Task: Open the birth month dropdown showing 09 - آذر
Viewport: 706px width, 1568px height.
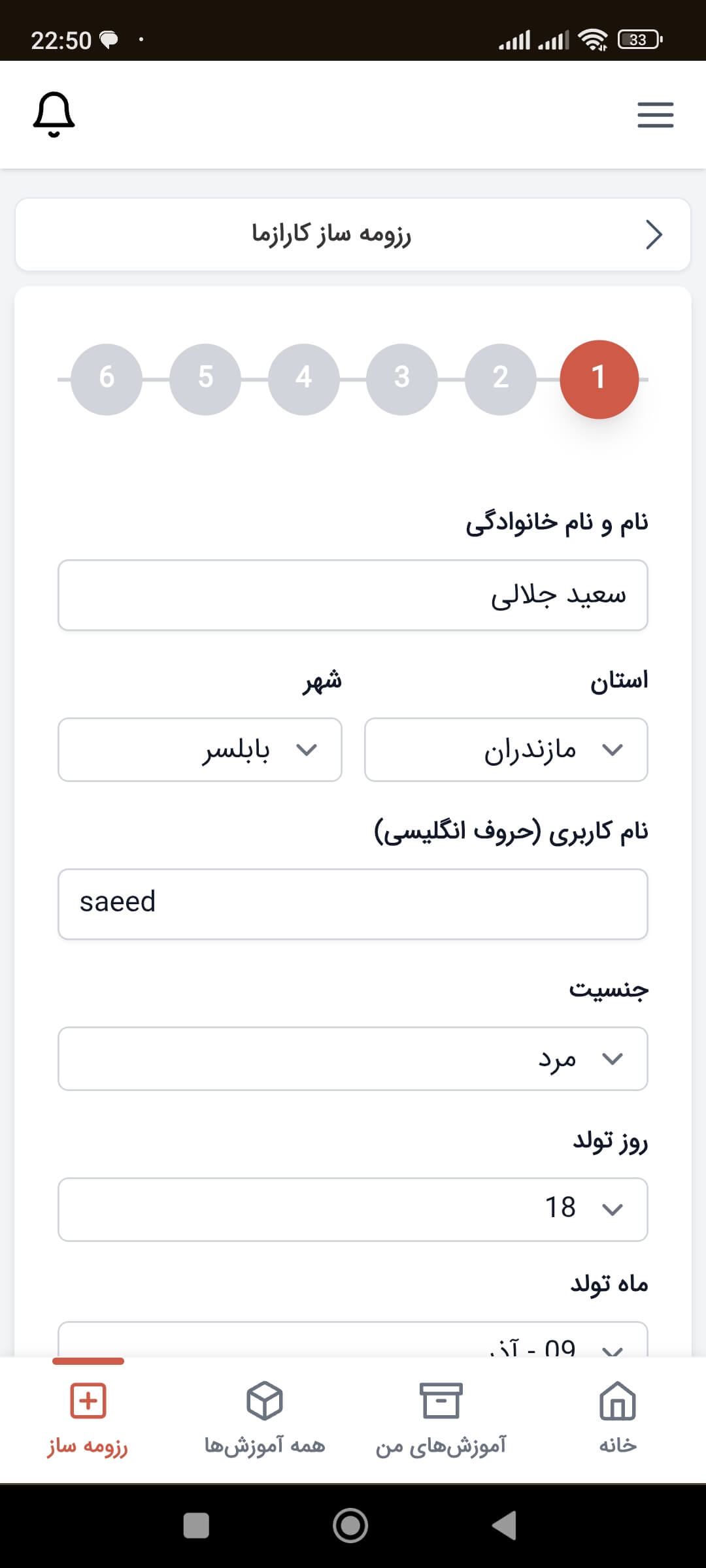Action: (352, 1343)
